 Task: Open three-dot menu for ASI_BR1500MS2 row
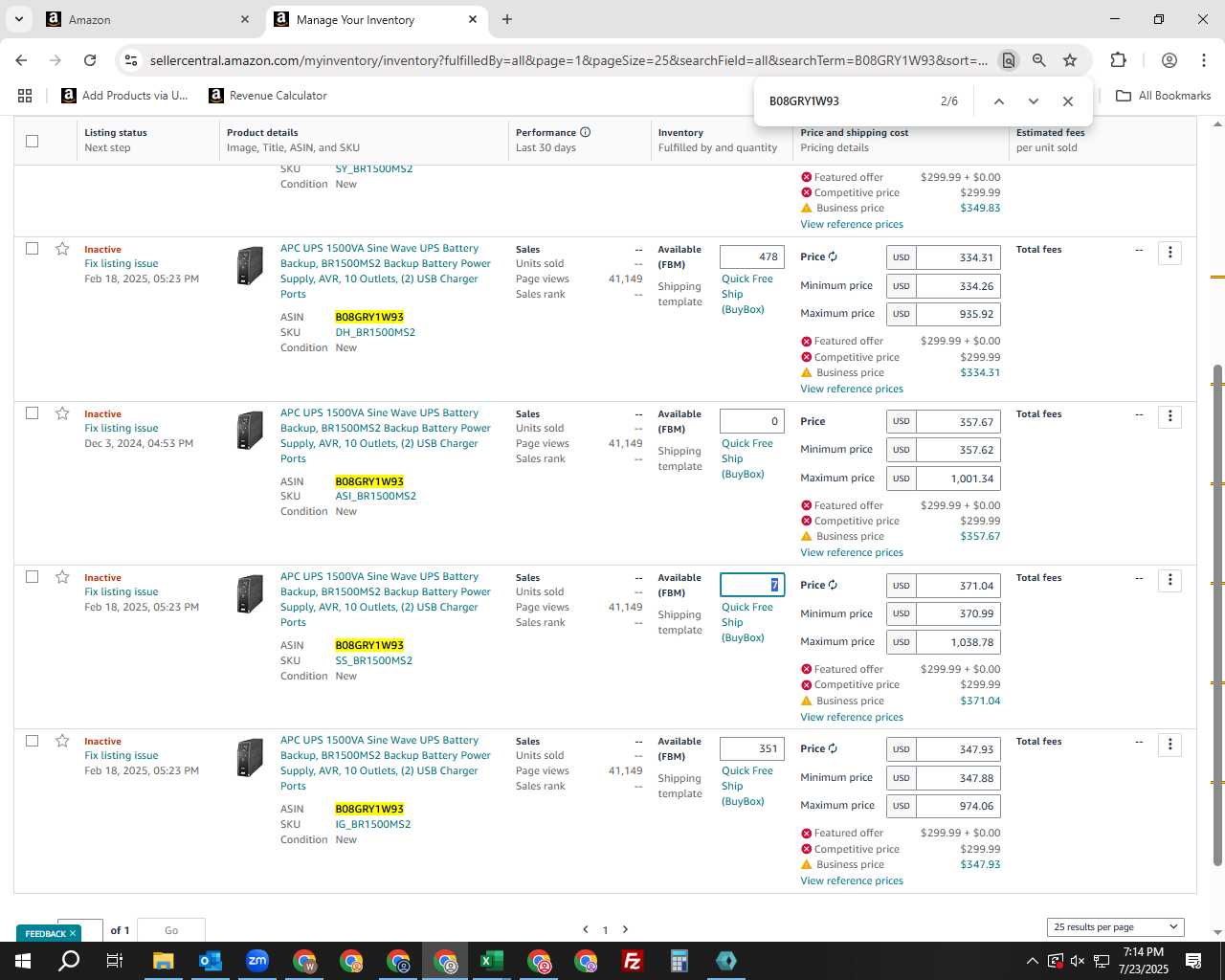pyautogui.click(x=1169, y=417)
